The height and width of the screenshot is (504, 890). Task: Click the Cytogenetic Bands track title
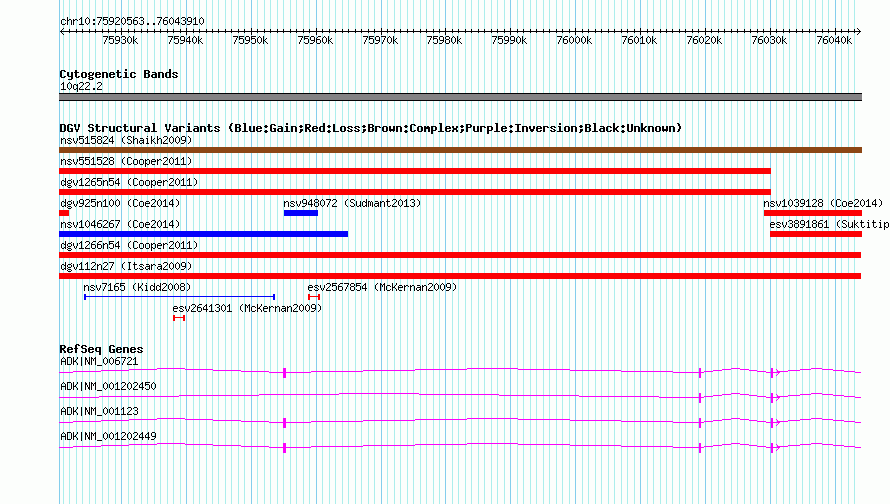coord(119,74)
